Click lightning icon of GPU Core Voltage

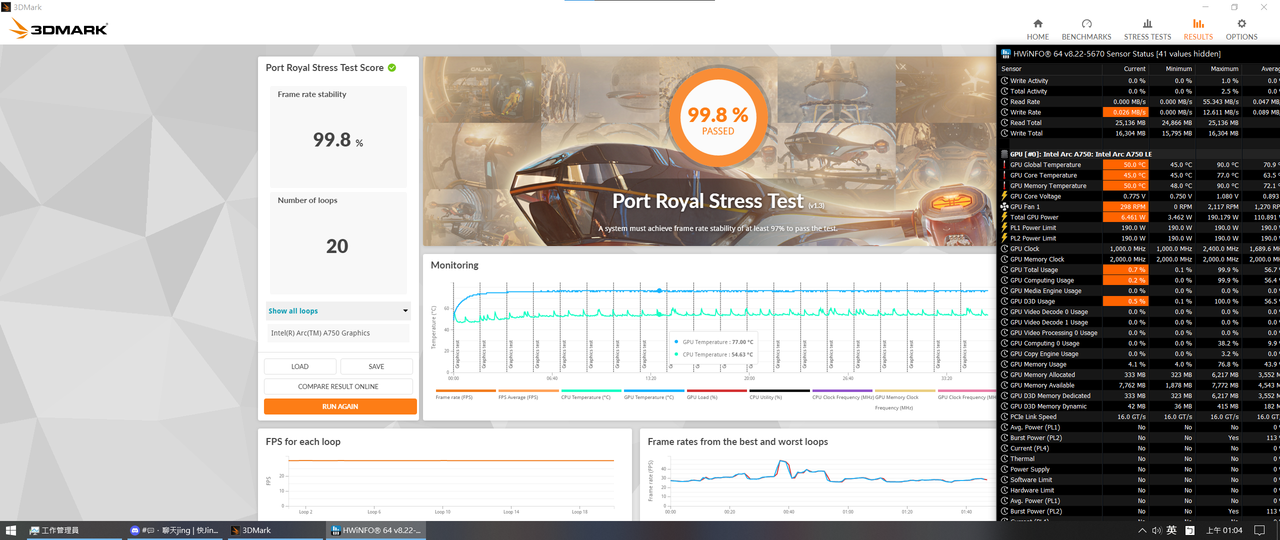(x=1004, y=196)
